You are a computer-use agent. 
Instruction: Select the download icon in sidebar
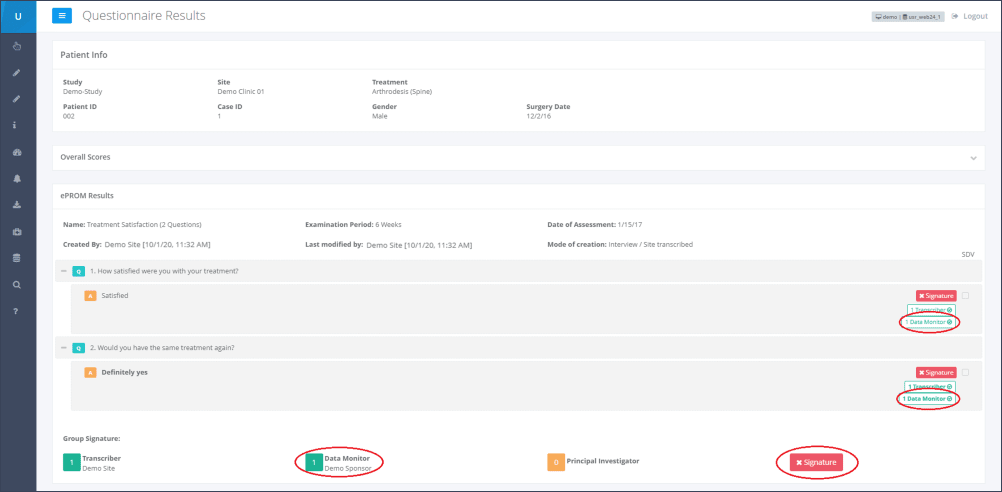tap(17, 205)
